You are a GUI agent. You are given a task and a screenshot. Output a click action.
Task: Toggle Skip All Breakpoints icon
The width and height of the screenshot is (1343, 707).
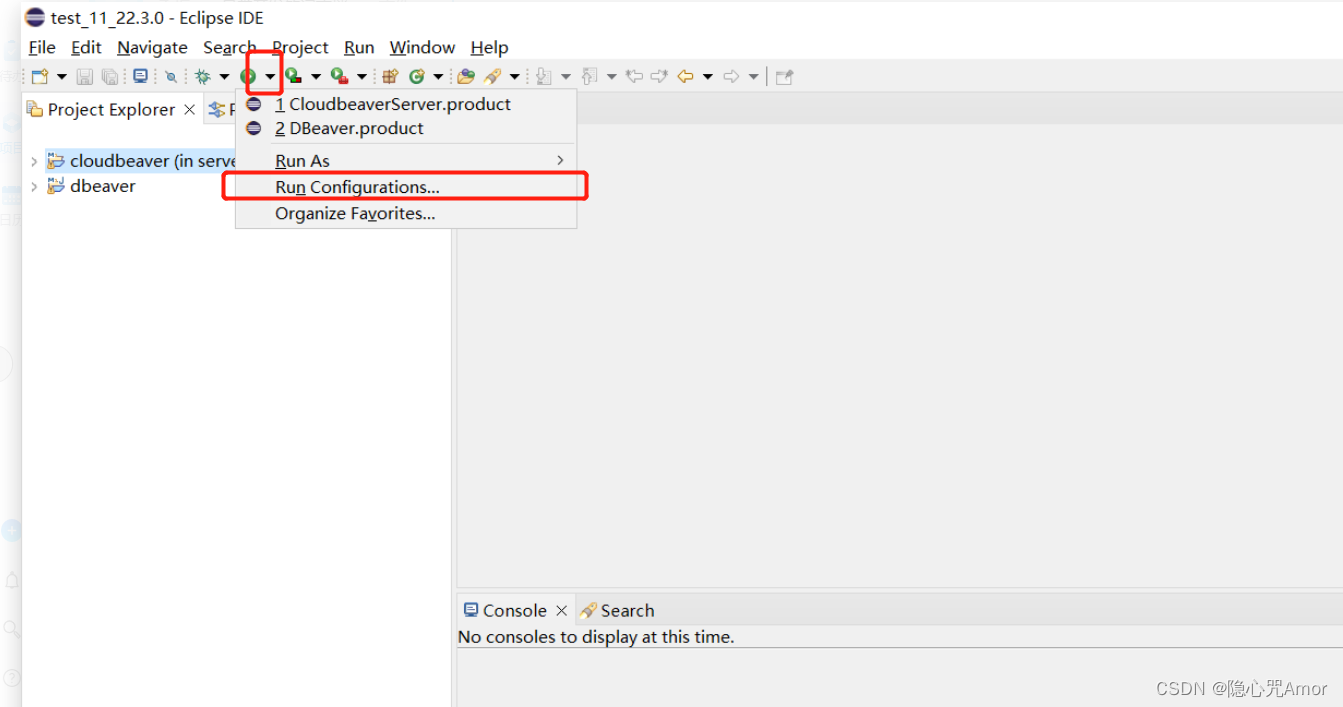point(171,76)
